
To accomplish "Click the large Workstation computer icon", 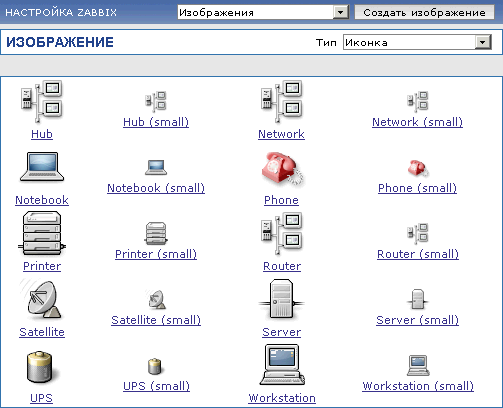I will pos(282,365).
